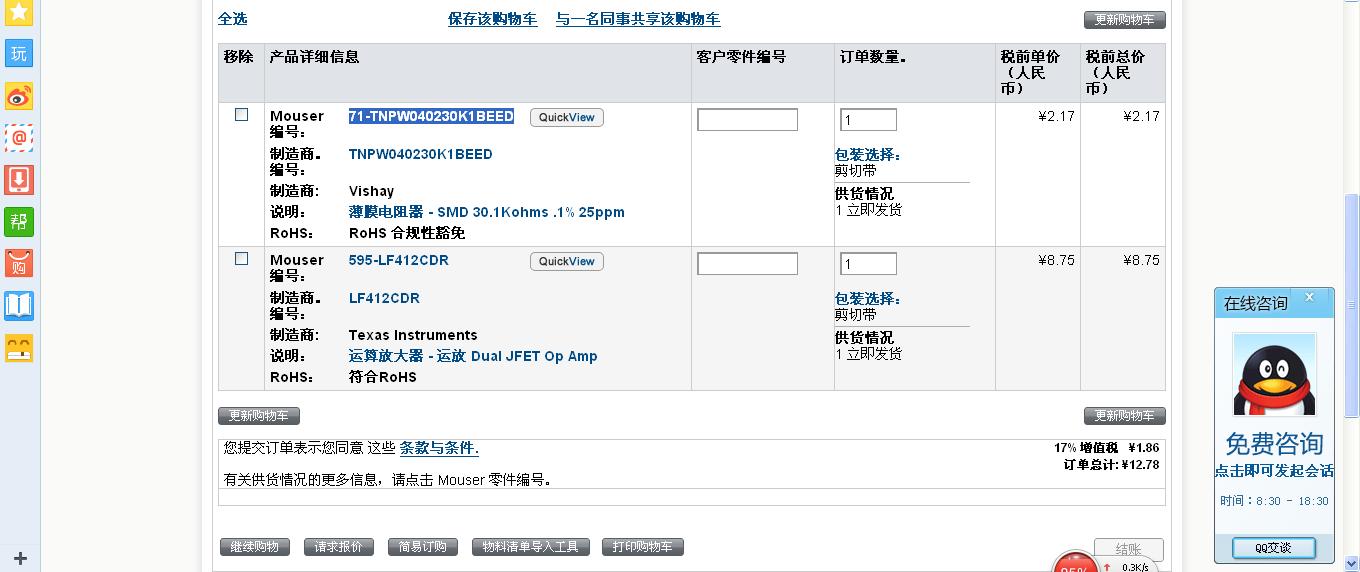Click the top-right 更新购物车 button
Screen dimensions: 1360x572
click(x=1125, y=20)
